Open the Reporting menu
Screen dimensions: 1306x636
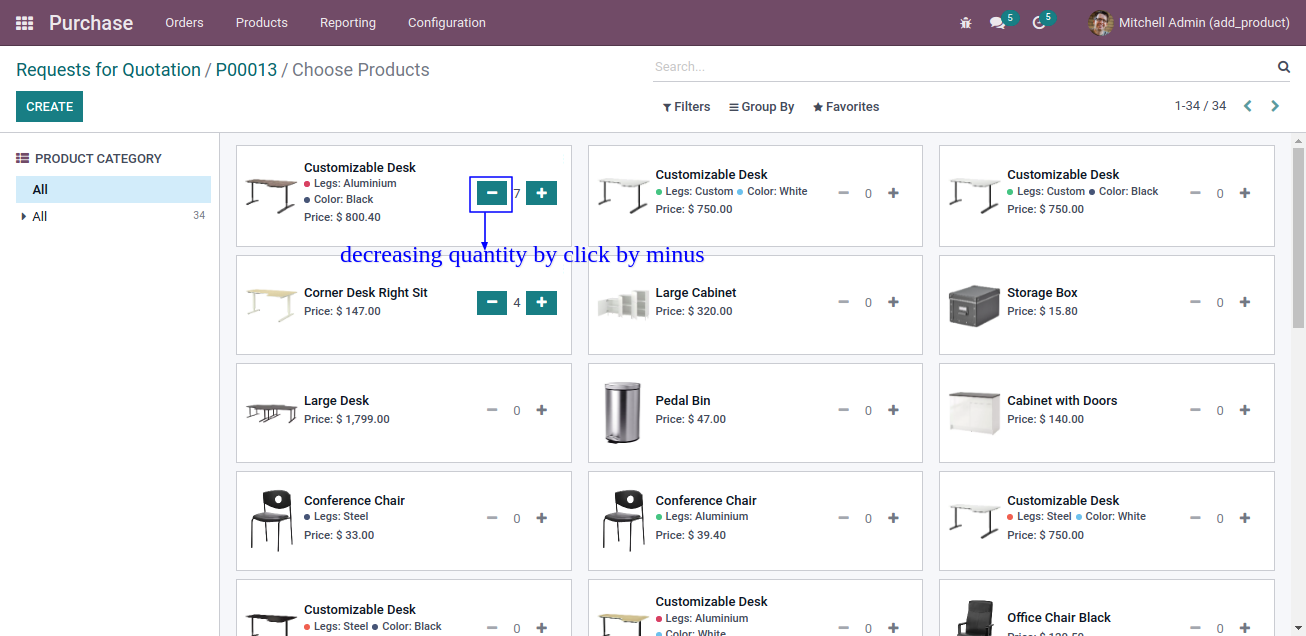[348, 23]
